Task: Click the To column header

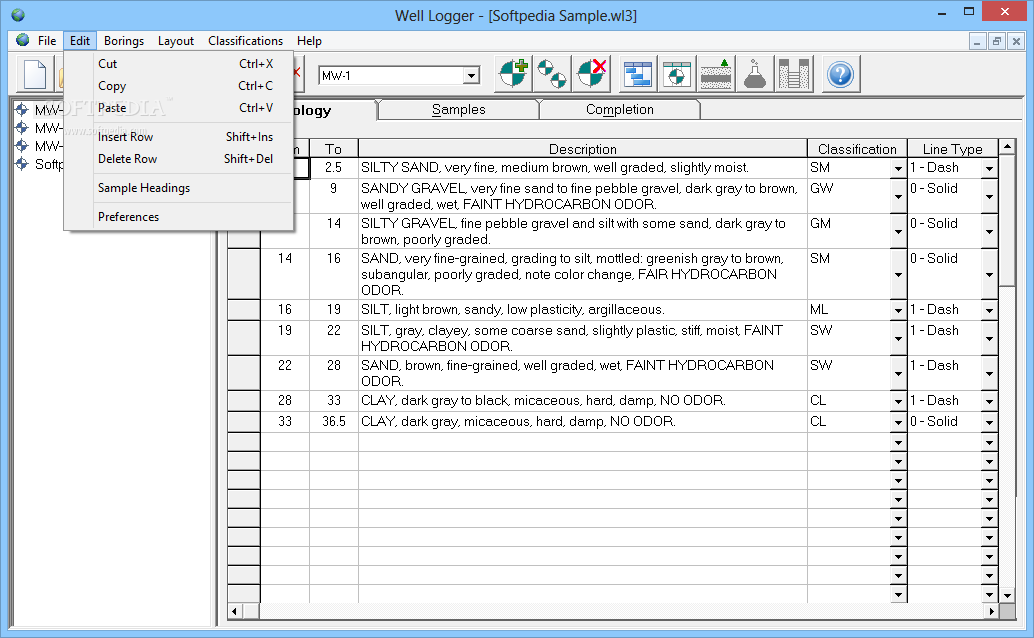Action: [334, 149]
